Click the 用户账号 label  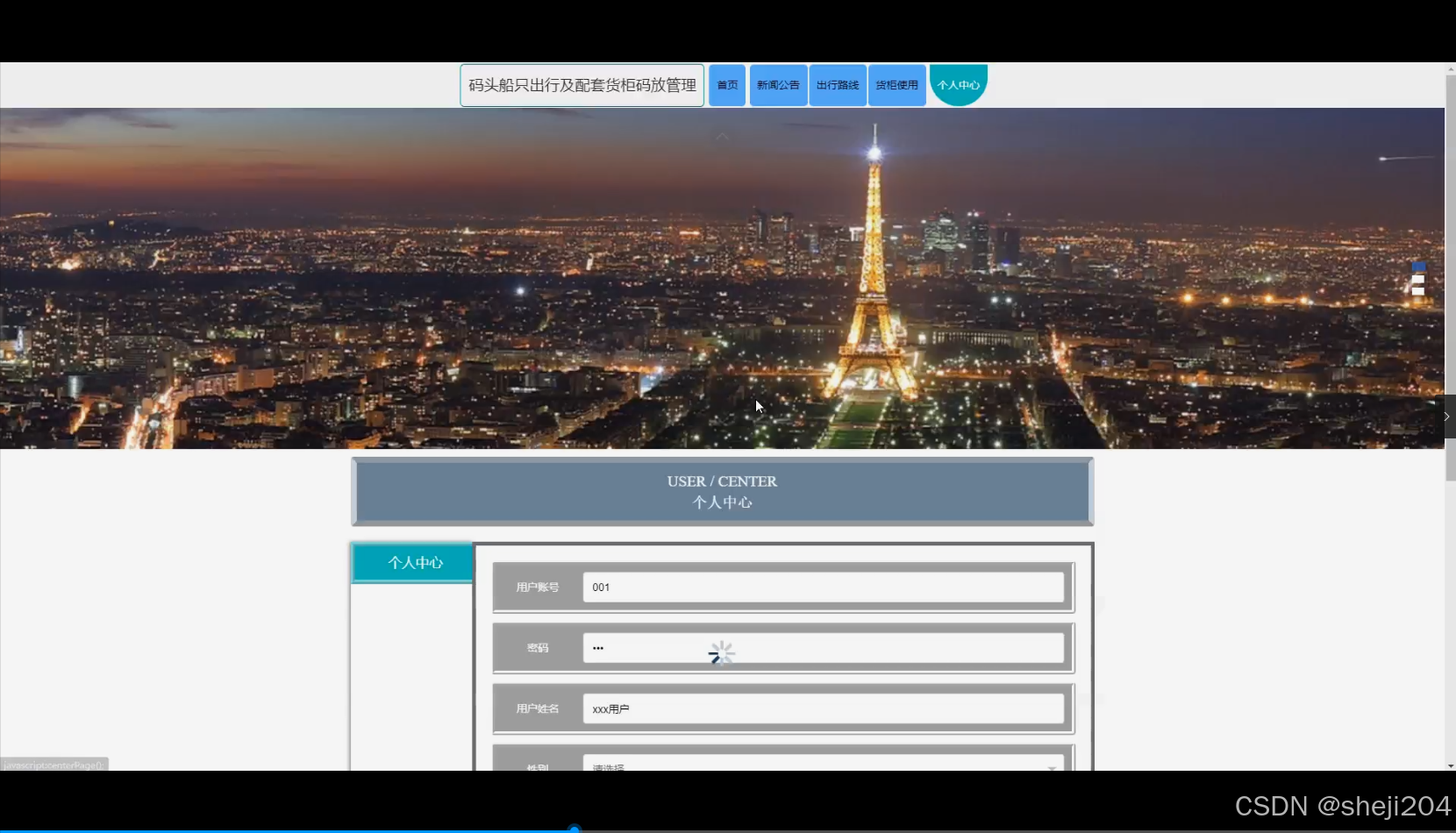(538, 587)
